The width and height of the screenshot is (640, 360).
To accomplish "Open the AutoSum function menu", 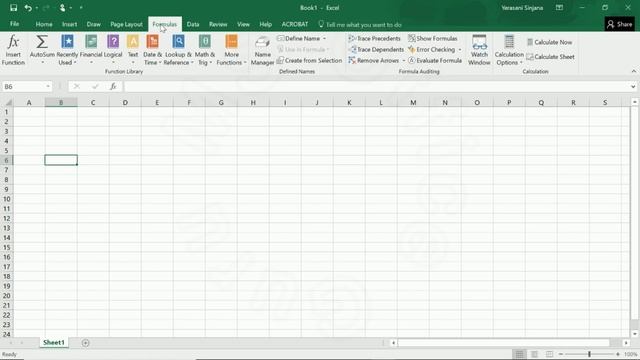I will (x=42, y=50).
